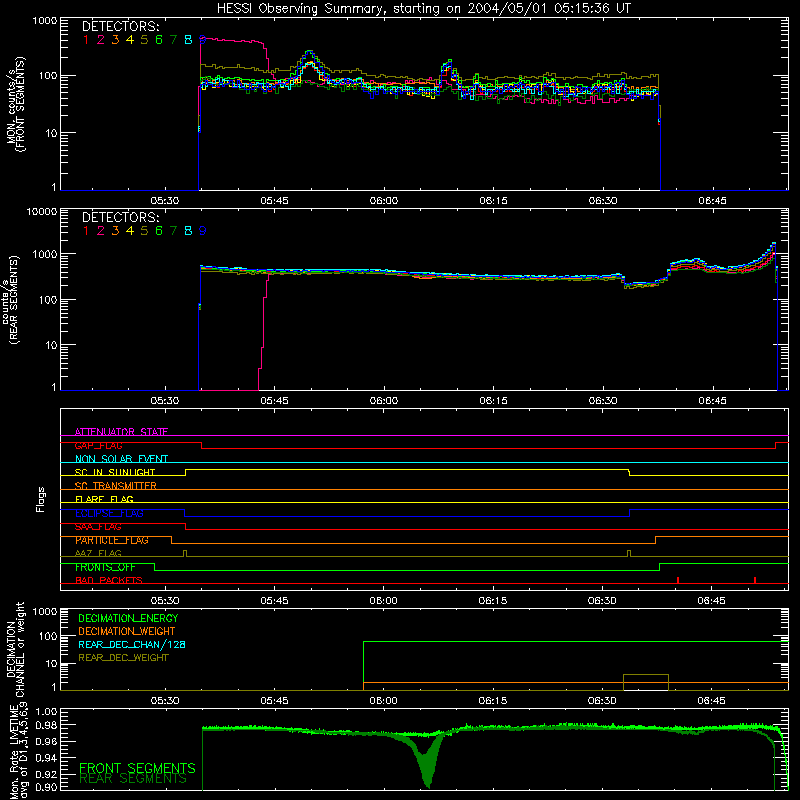Click the 05:45 tick label under the rear segments plot
Image resolution: width=800 pixels, height=800 pixels.
pyautogui.click(x=274, y=401)
